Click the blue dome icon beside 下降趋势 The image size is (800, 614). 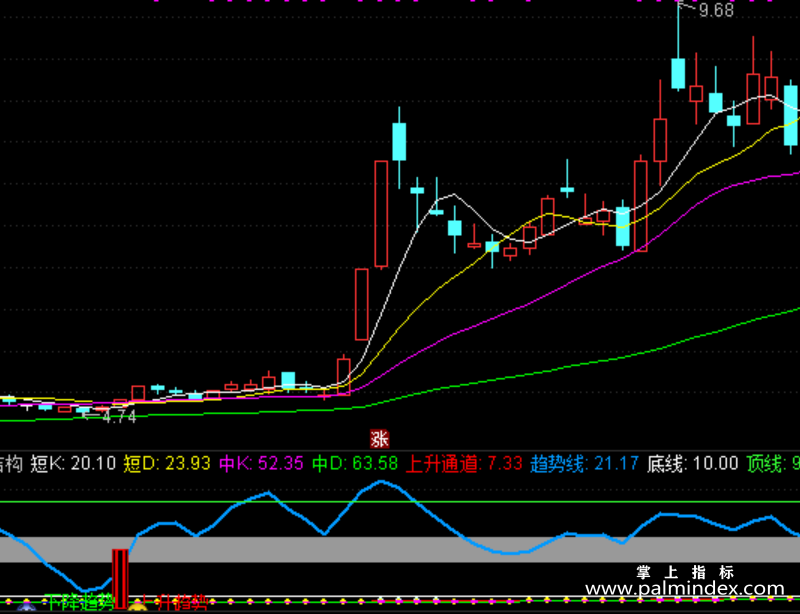coord(27,606)
